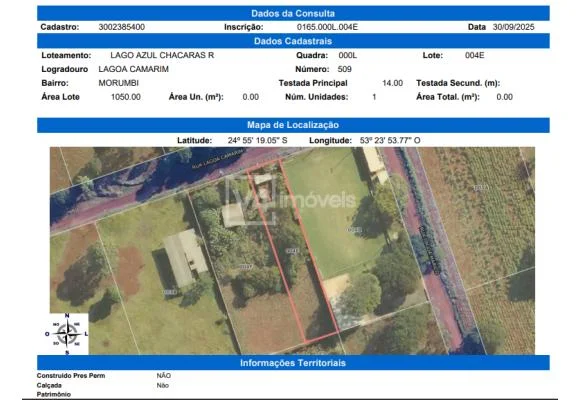Click the 'Quadra:' label
The height and width of the screenshot is (400, 580).
[312, 55]
